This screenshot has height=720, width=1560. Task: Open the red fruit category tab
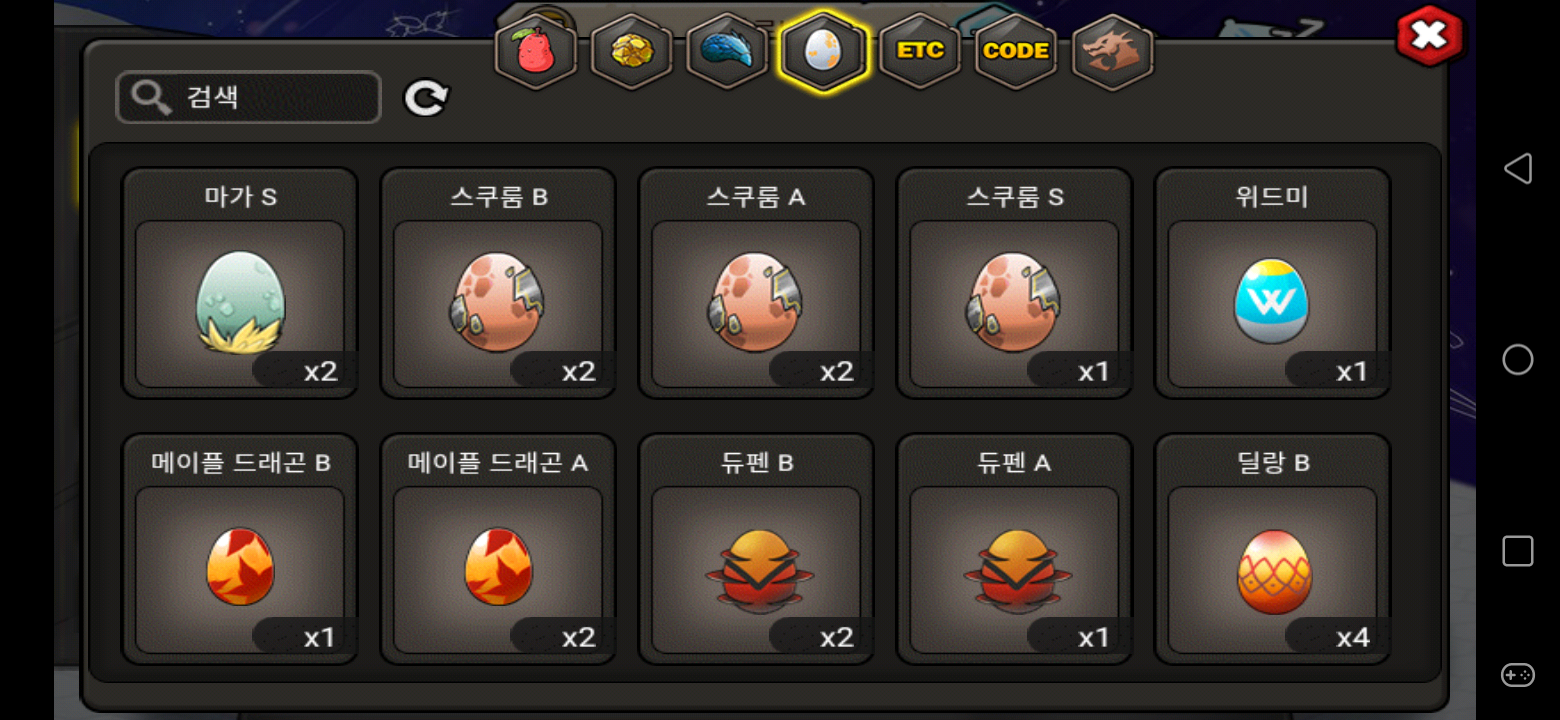(536, 52)
